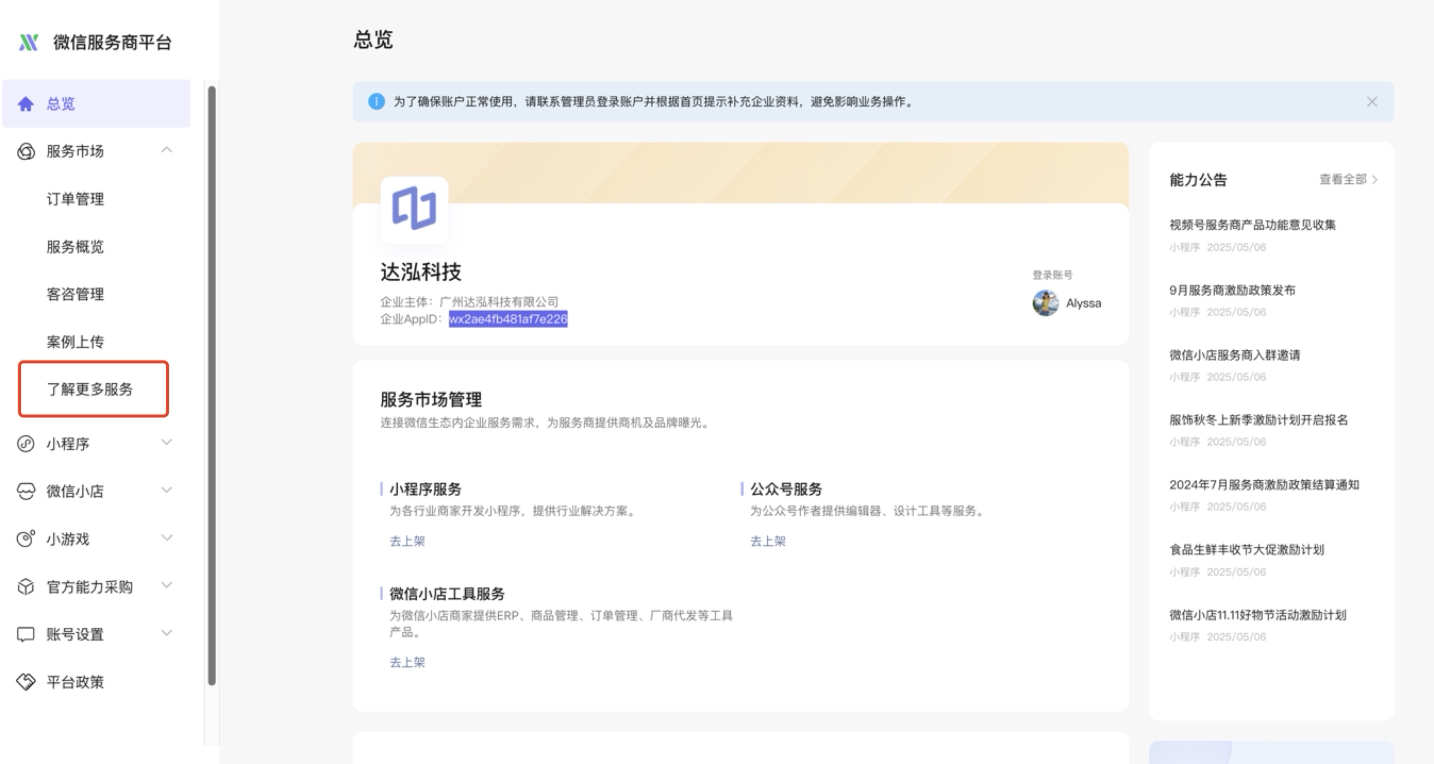Click the 总览 page title
The image size is (1434, 764).
[x=373, y=40]
